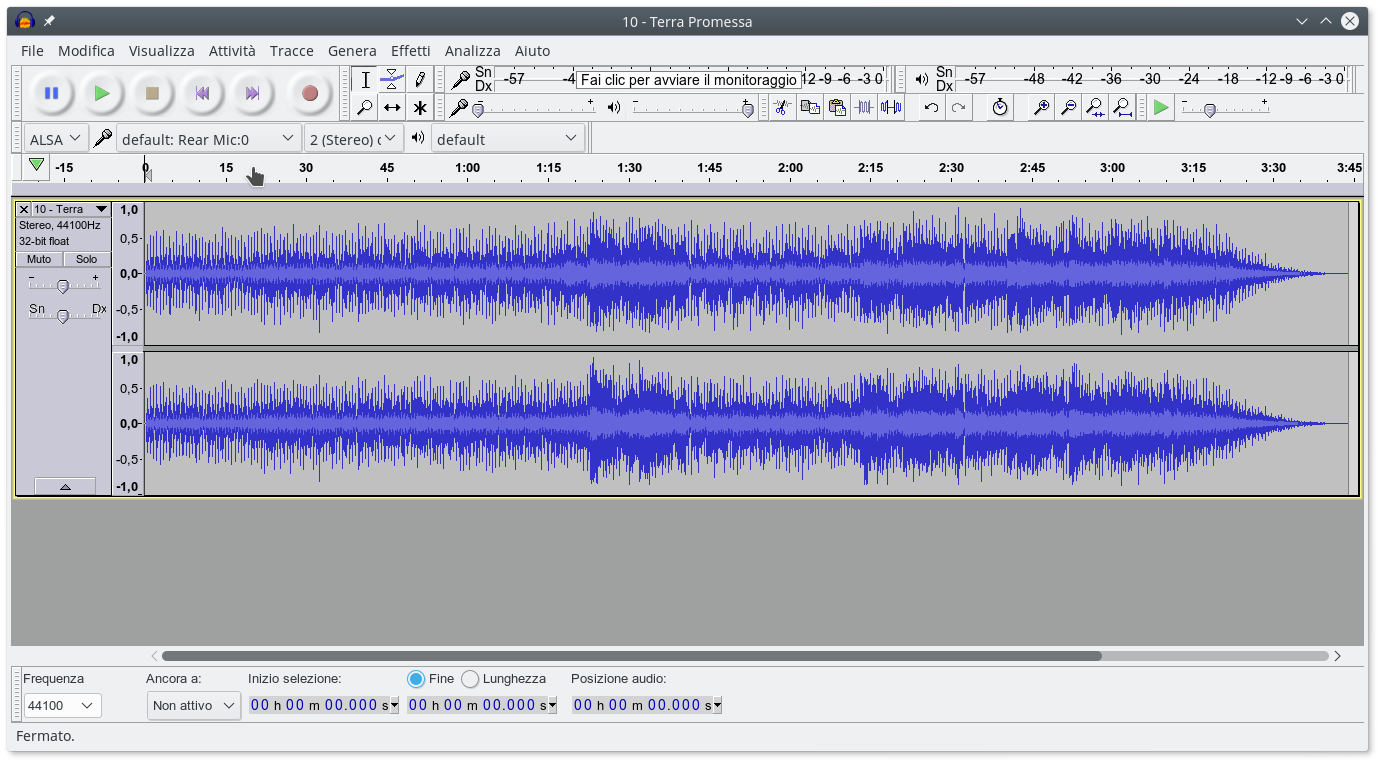The image size is (1381, 764).
Task: Collapse track with bottom triangle button
Action: pyautogui.click(x=65, y=486)
